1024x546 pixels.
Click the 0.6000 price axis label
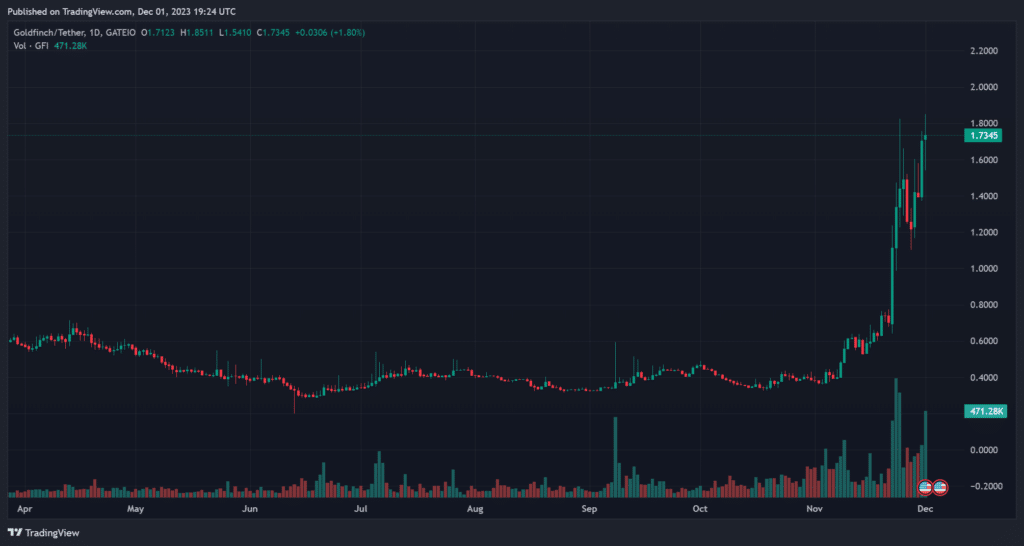[982, 341]
